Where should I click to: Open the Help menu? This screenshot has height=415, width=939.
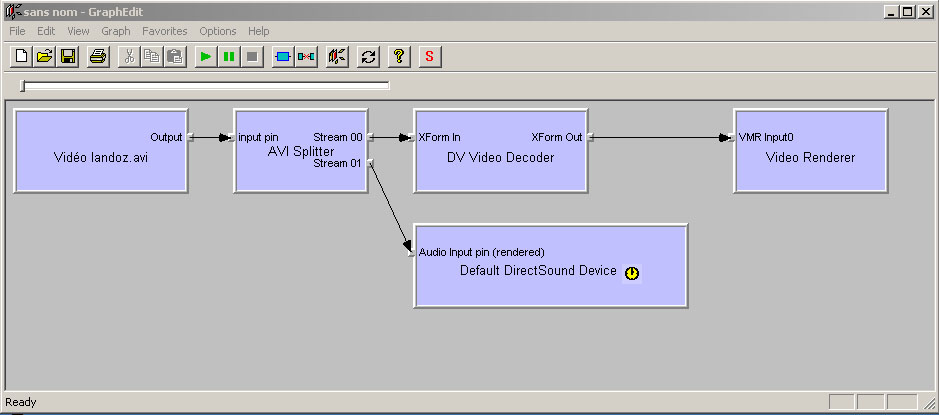(259, 31)
